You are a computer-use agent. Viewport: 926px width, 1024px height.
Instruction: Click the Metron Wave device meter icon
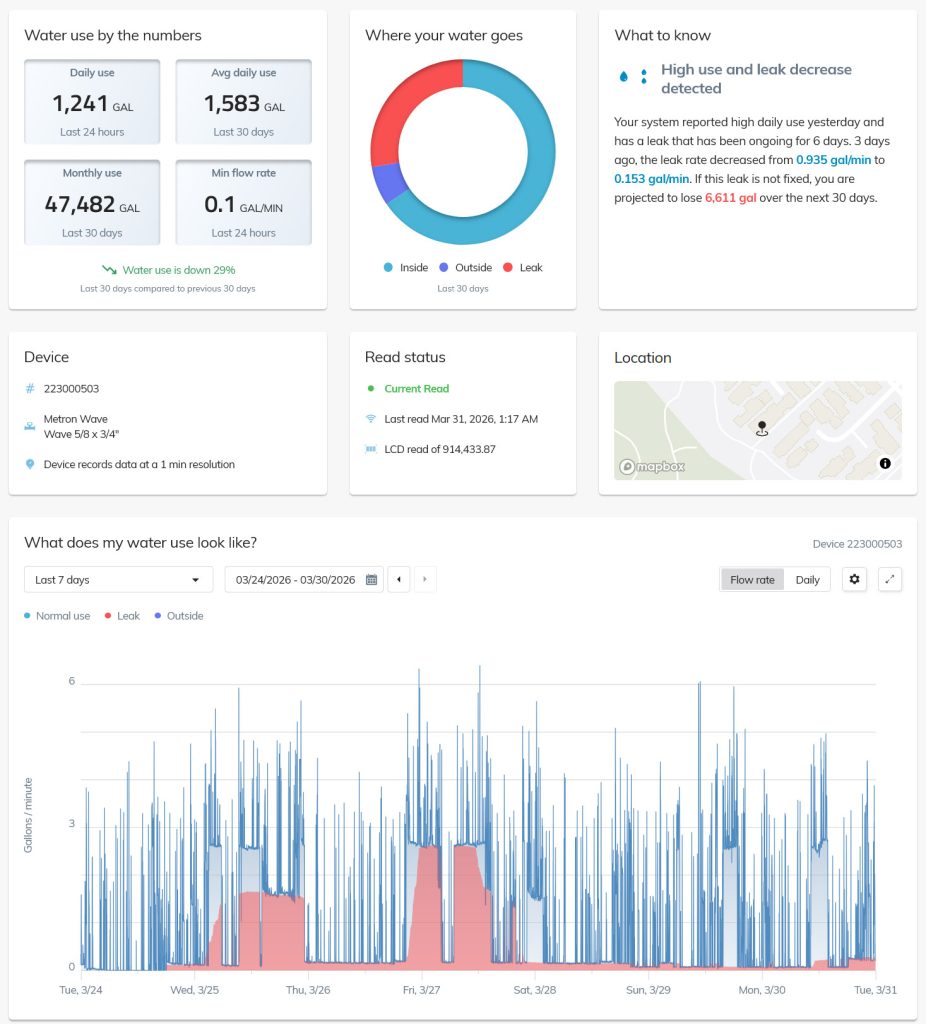point(30,425)
